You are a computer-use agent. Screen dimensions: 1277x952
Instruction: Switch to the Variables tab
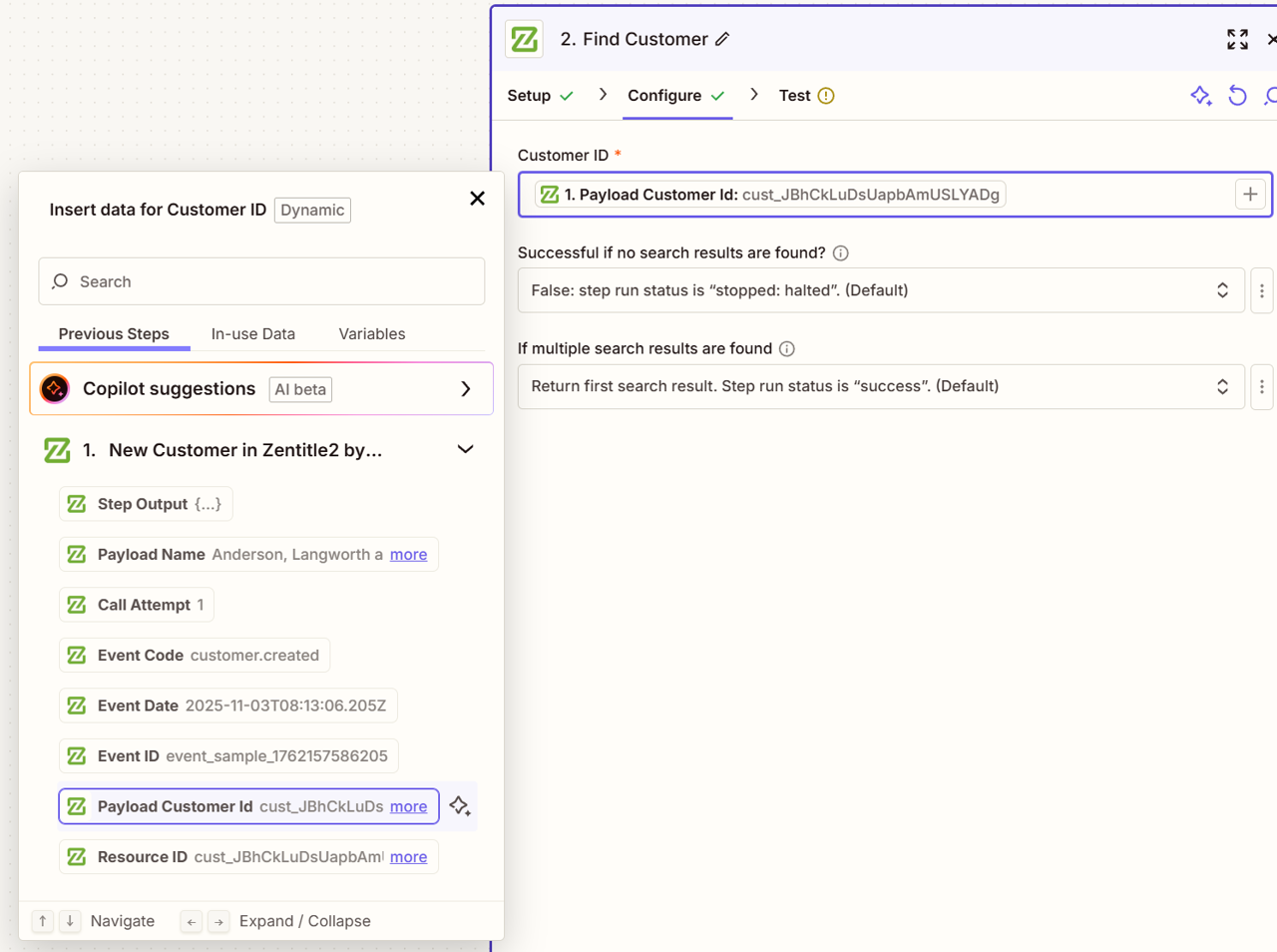coord(372,334)
